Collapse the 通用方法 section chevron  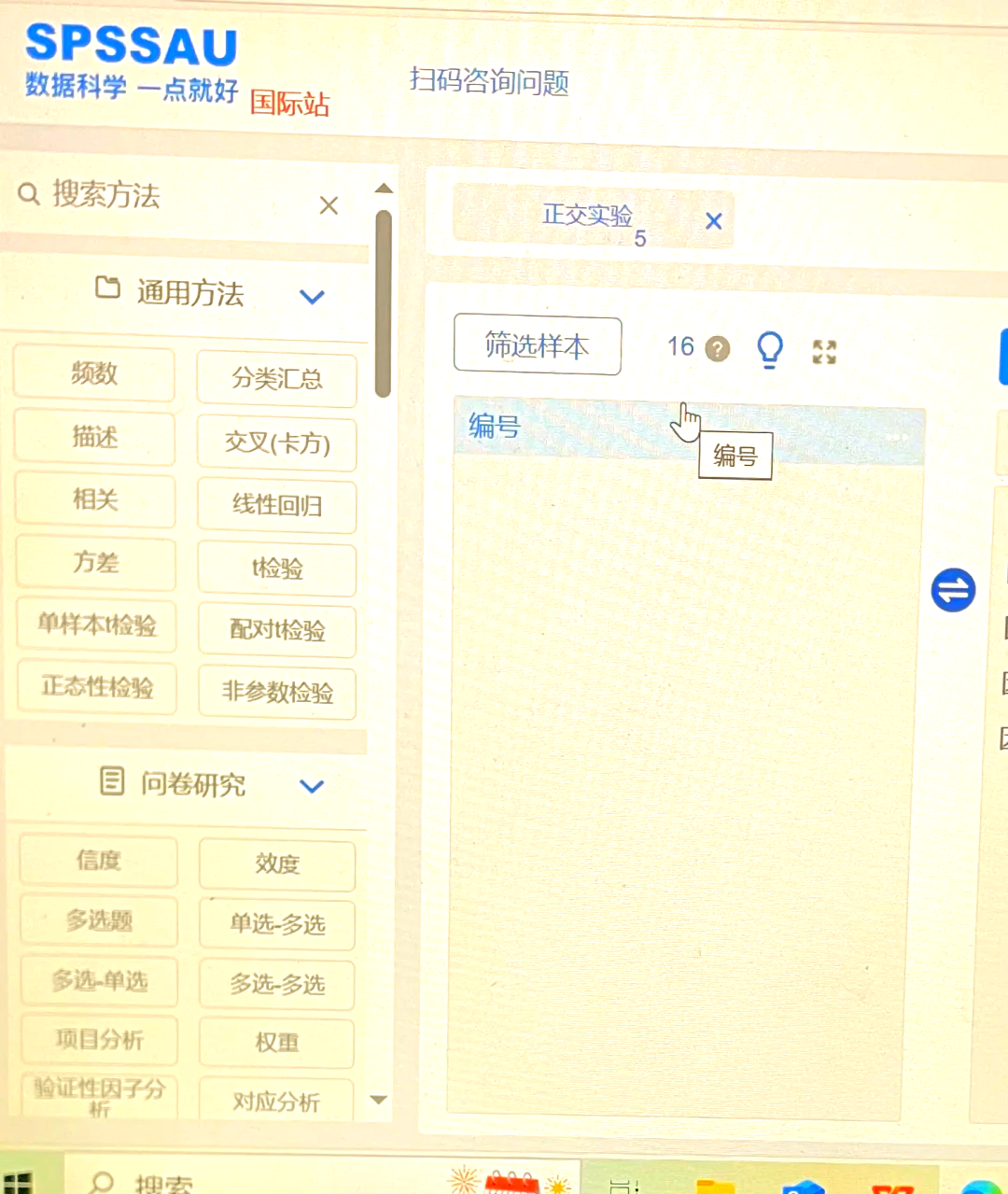pyautogui.click(x=313, y=296)
